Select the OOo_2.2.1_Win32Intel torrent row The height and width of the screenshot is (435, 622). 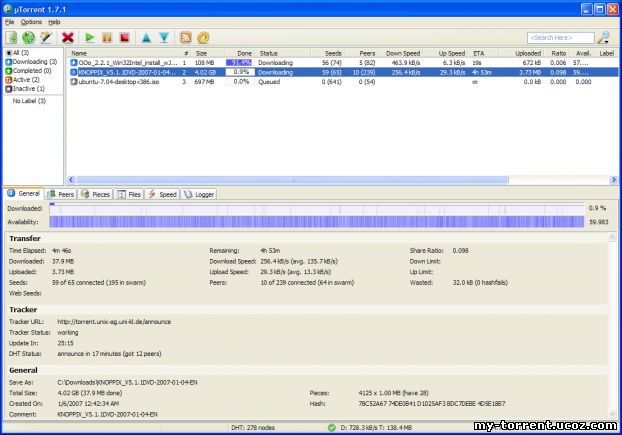coord(343,63)
